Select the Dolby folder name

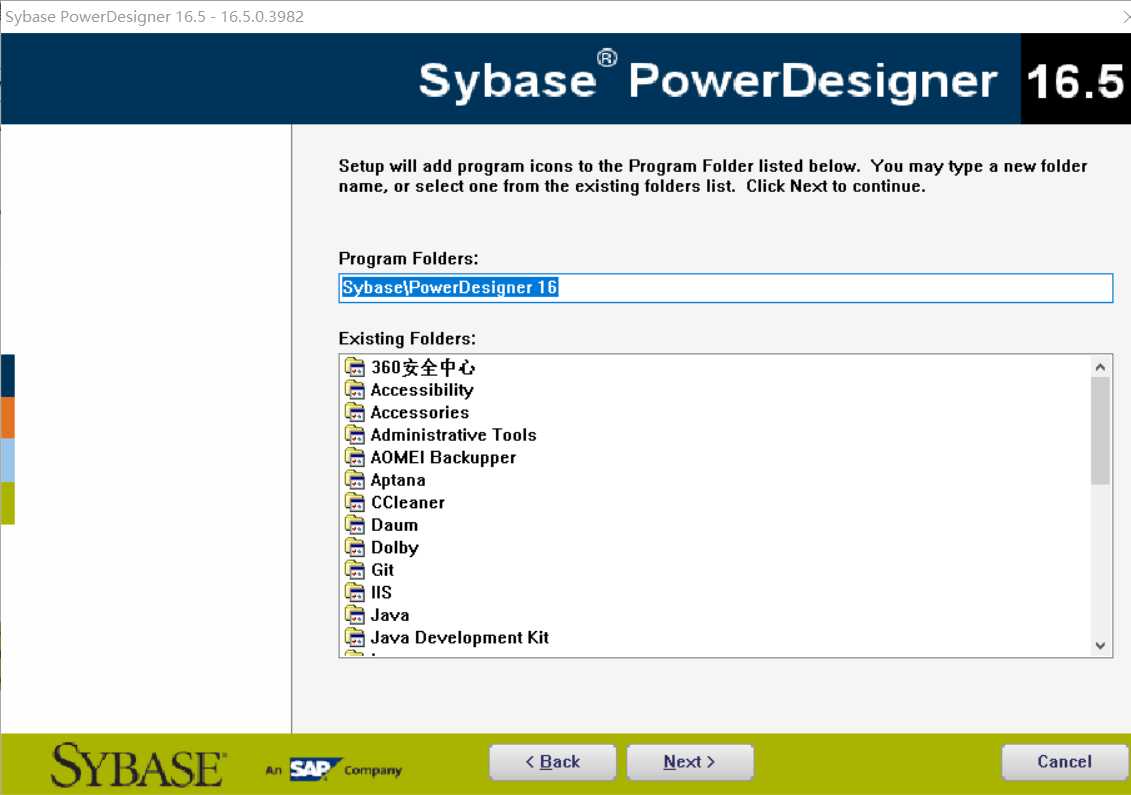point(395,548)
